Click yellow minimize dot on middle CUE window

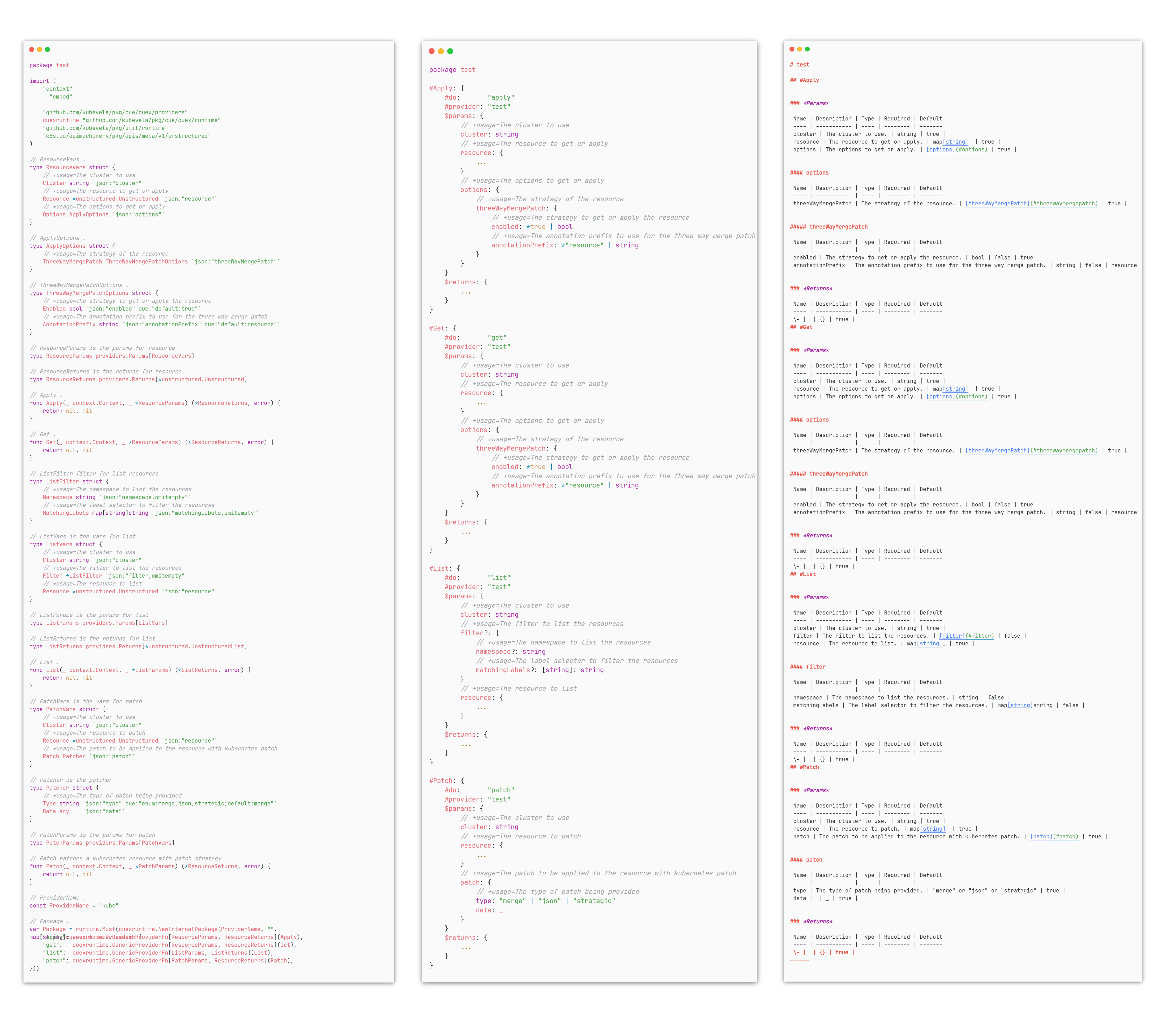coord(441,51)
